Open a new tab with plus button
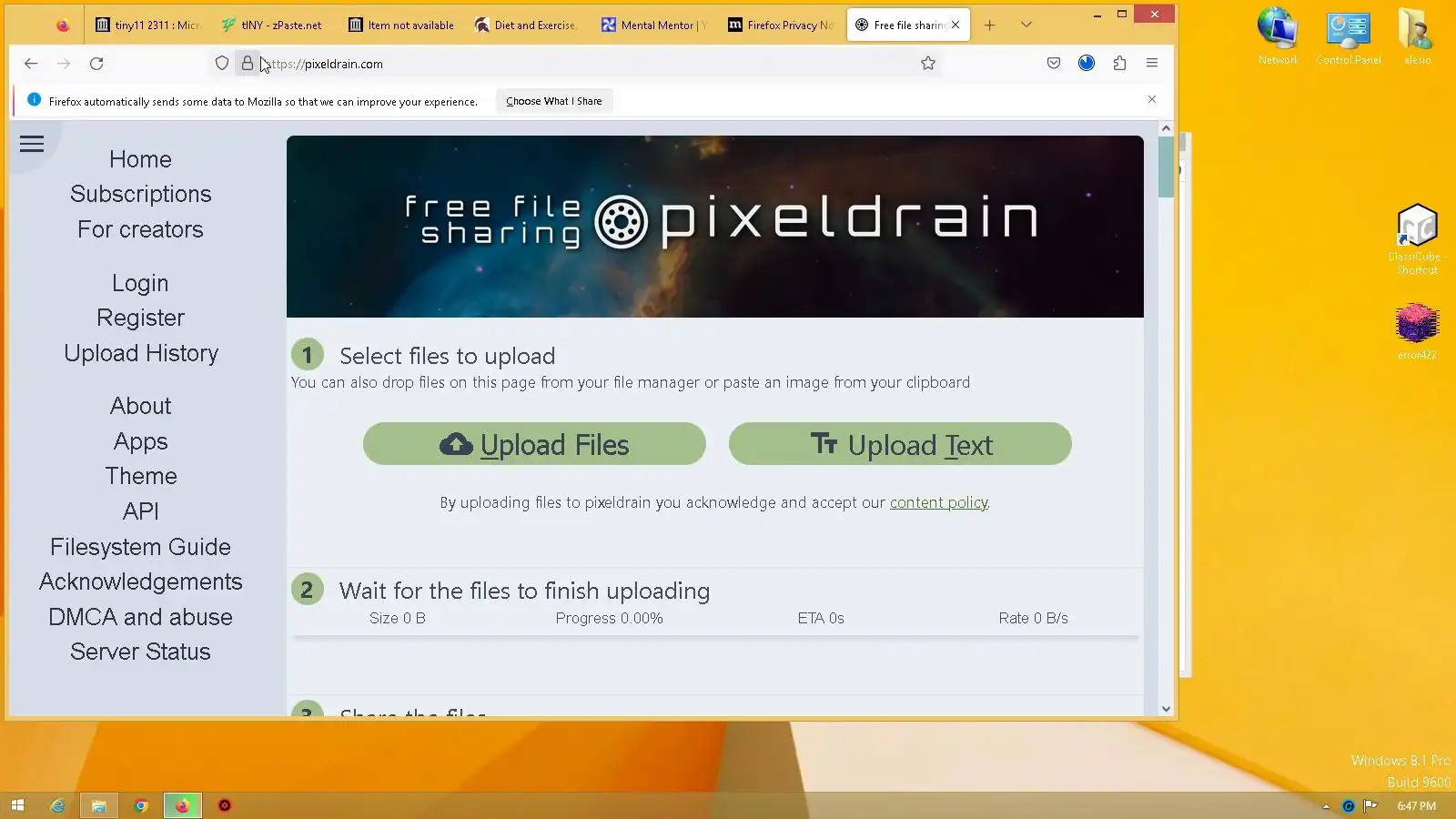Image resolution: width=1456 pixels, height=819 pixels. [990, 25]
